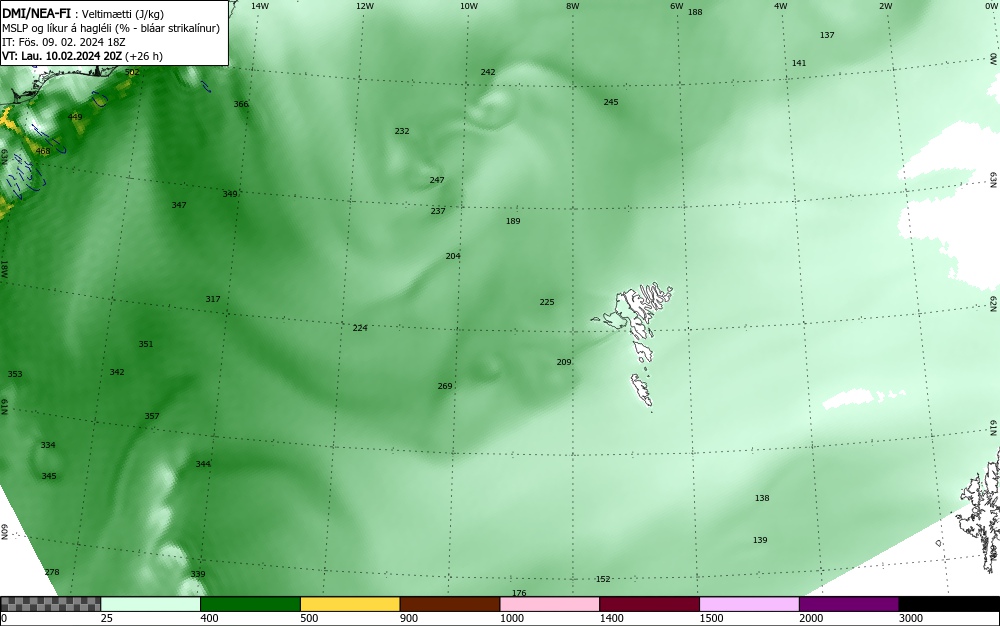Select the 3000 tick label on color scale
Viewport: 1000px width, 626px height.
(911, 618)
